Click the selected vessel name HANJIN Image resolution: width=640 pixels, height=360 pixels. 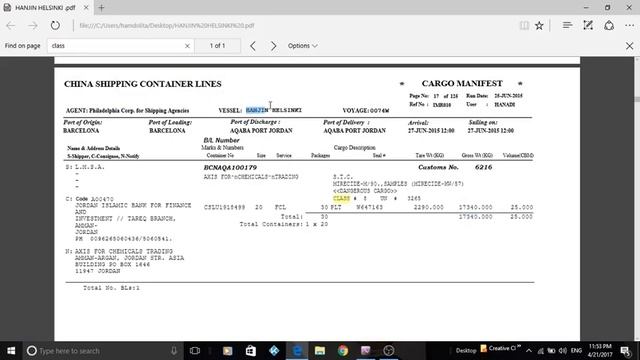pos(257,110)
